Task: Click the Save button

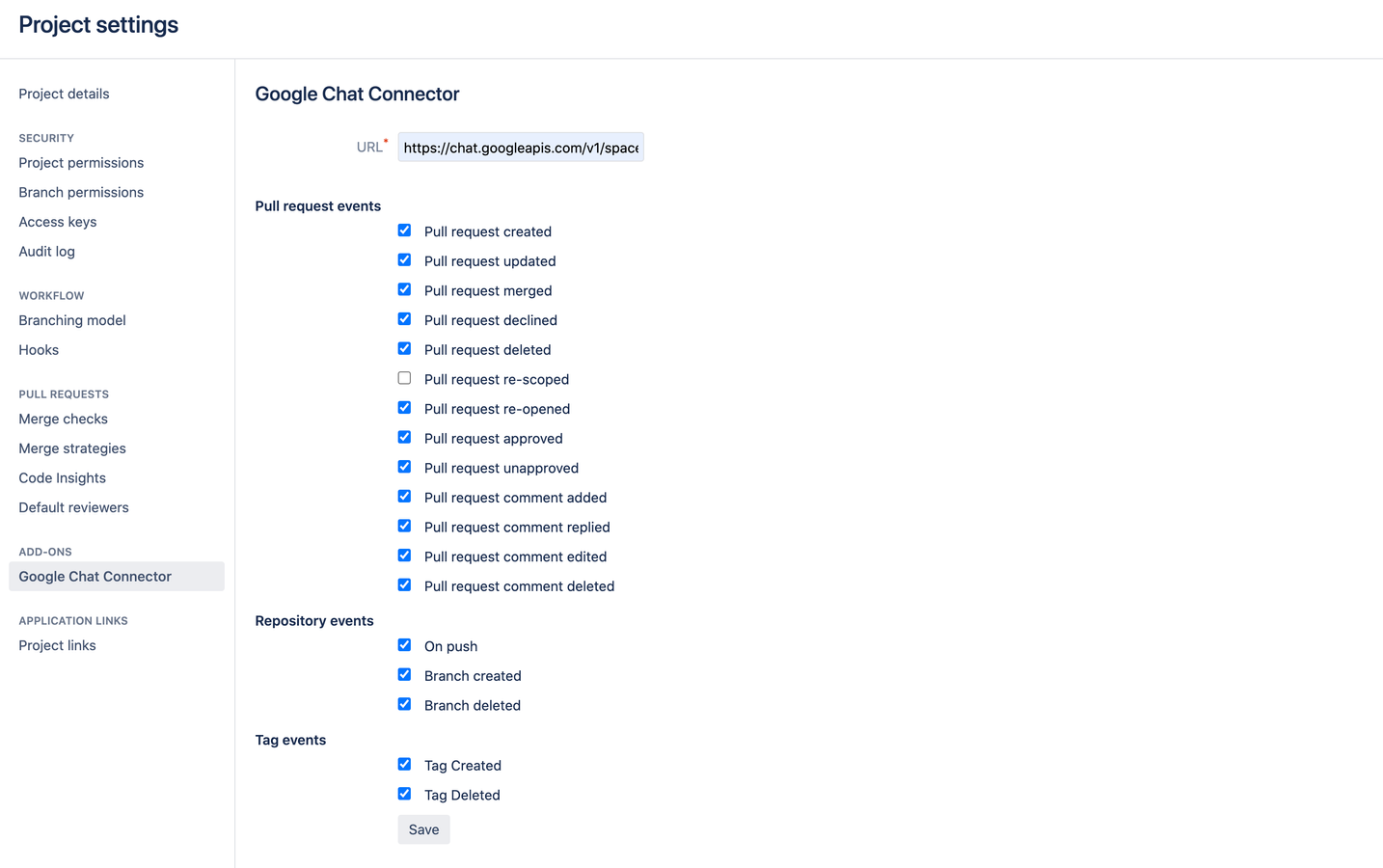Action: (x=423, y=829)
